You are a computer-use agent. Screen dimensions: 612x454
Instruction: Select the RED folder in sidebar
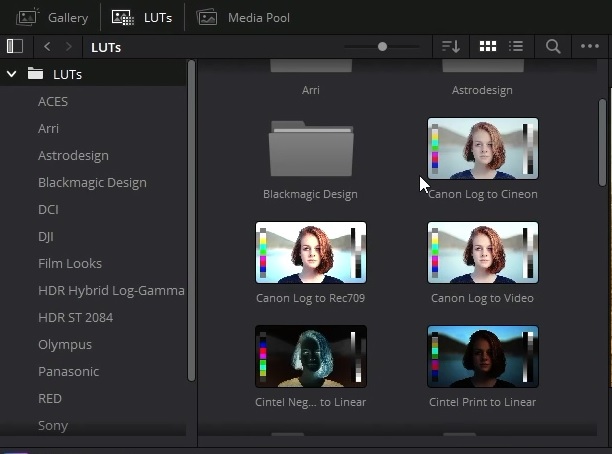coord(50,398)
